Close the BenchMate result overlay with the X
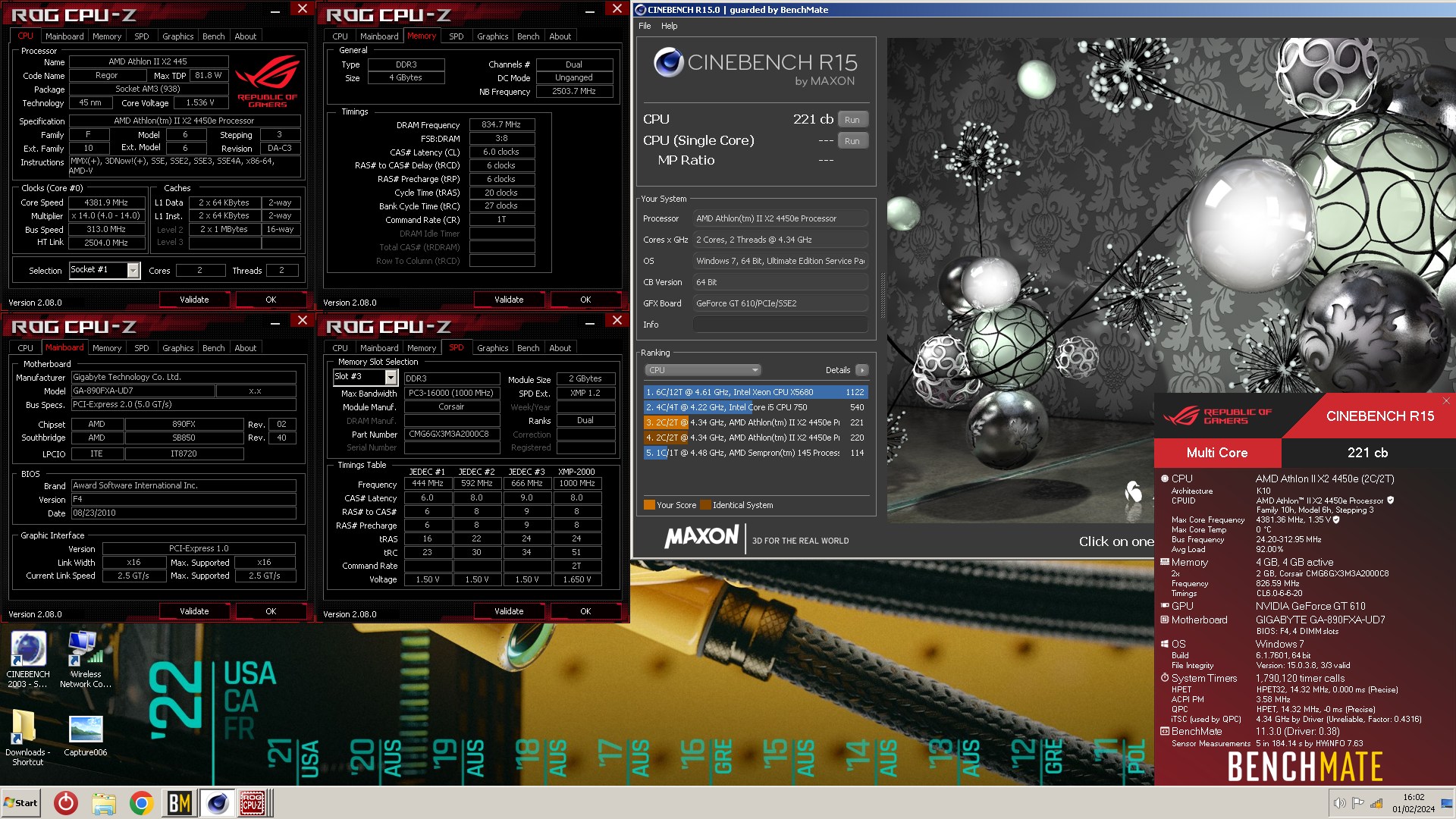The width and height of the screenshot is (1456, 819). pyautogui.click(x=1445, y=400)
